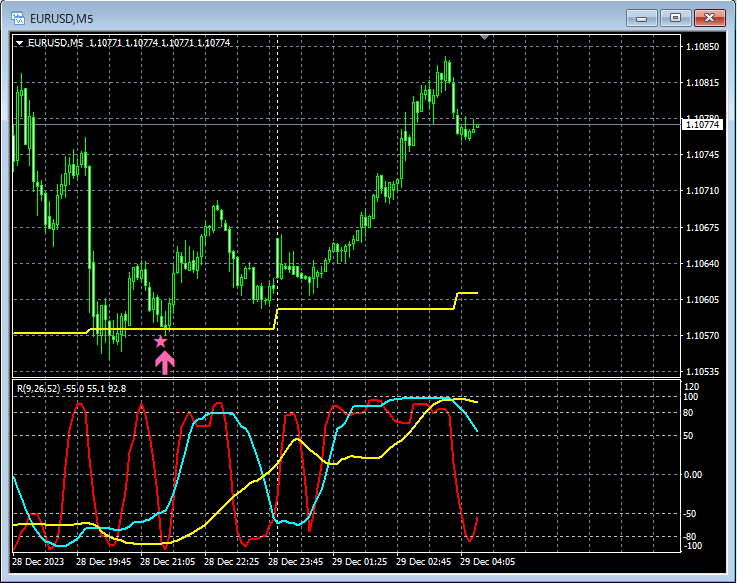
Task: Click price scale value 1.10815
Action: 702,83
